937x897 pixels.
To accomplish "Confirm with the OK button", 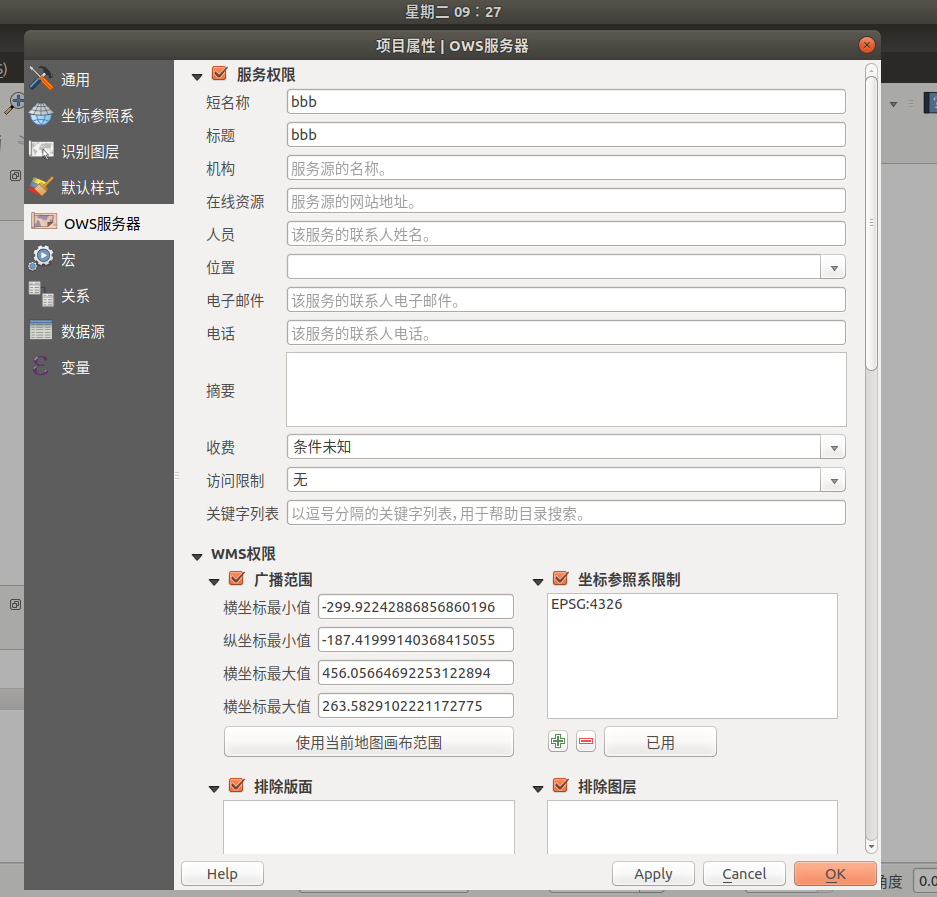I will [835, 874].
